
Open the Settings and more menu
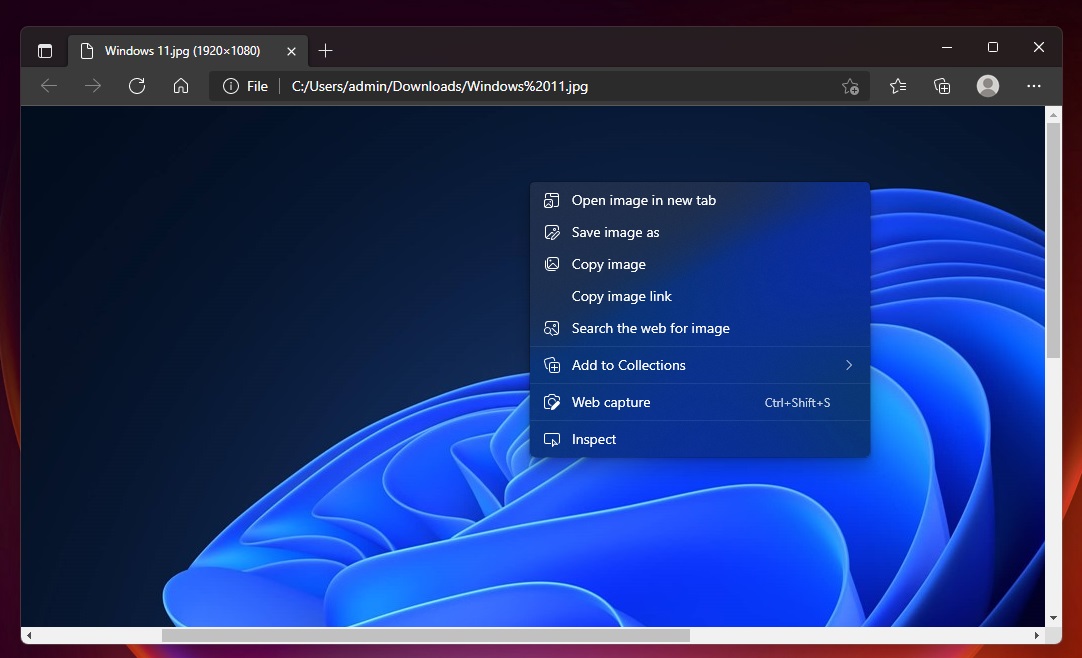1034,86
